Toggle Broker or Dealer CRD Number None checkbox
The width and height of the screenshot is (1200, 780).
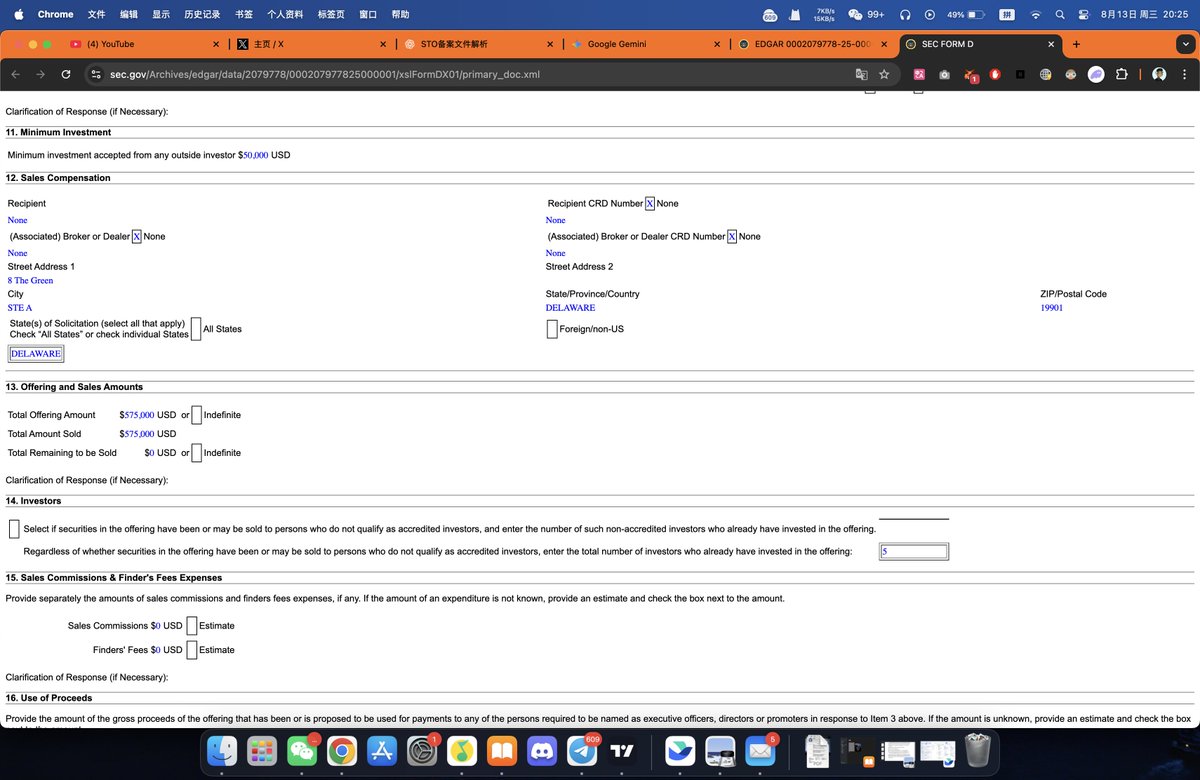pos(732,236)
